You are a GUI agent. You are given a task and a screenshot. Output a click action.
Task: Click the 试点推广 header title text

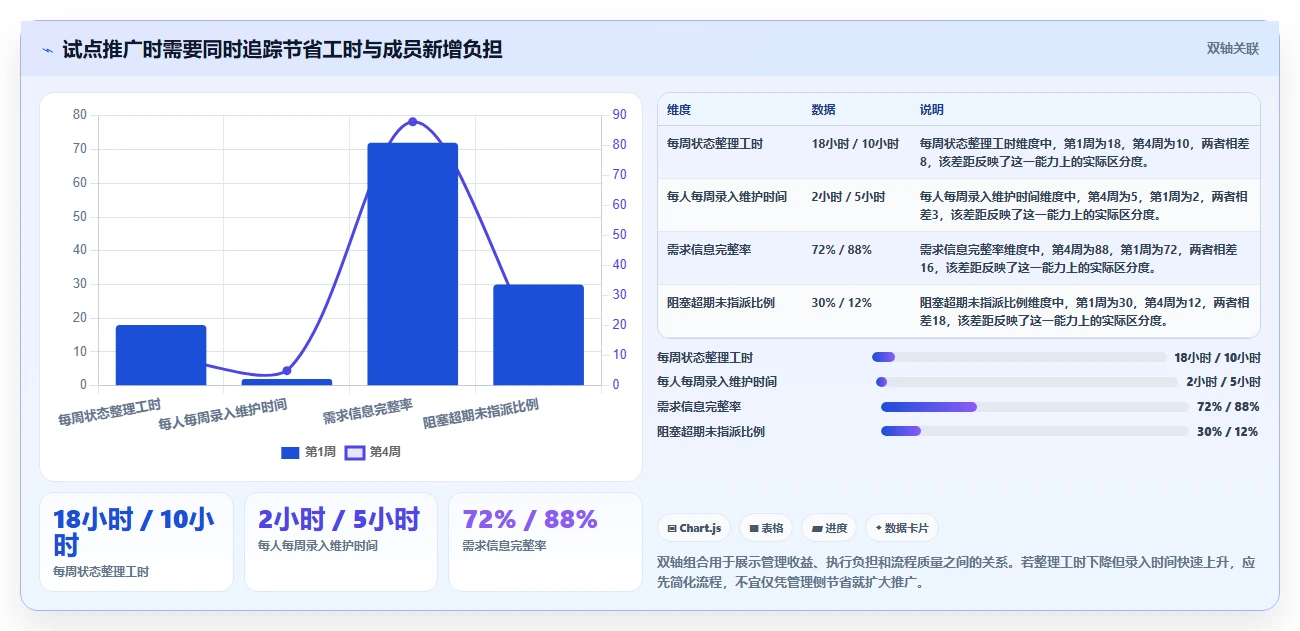tap(282, 49)
